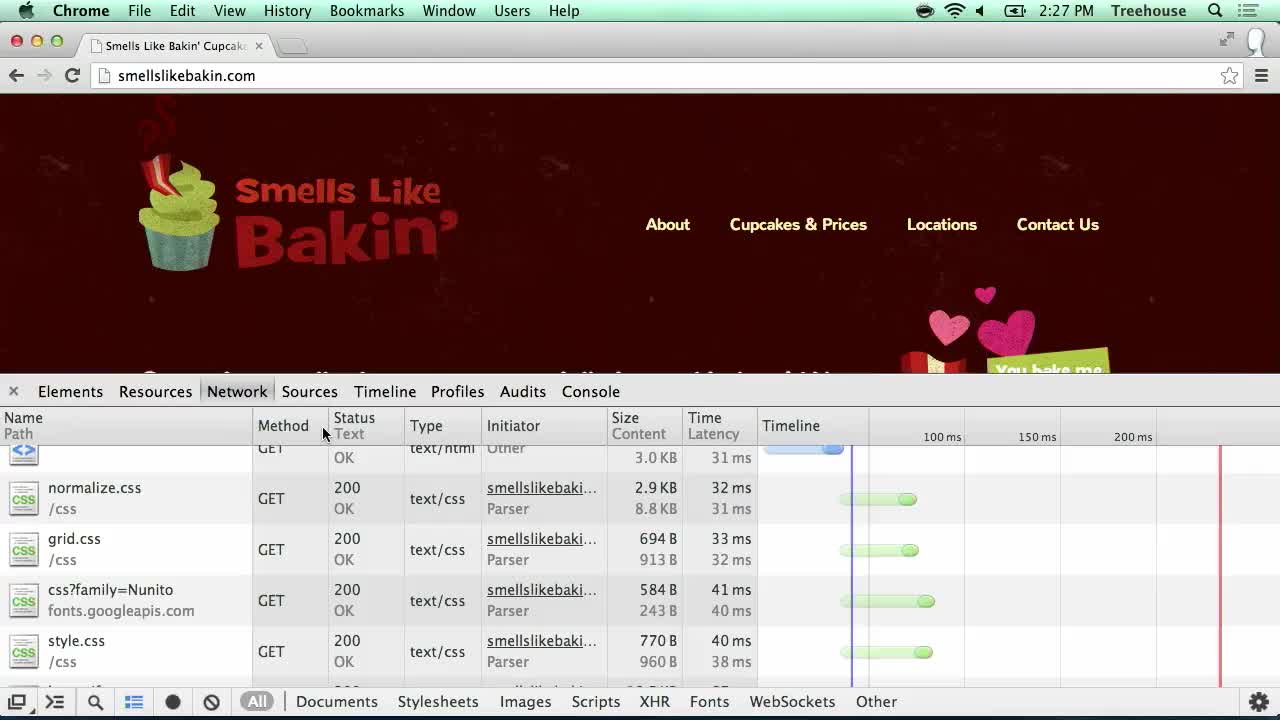This screenshot has height=720, width=1280.
Task: Open DevTools settings gear
Action: [x=1259, y=702]
